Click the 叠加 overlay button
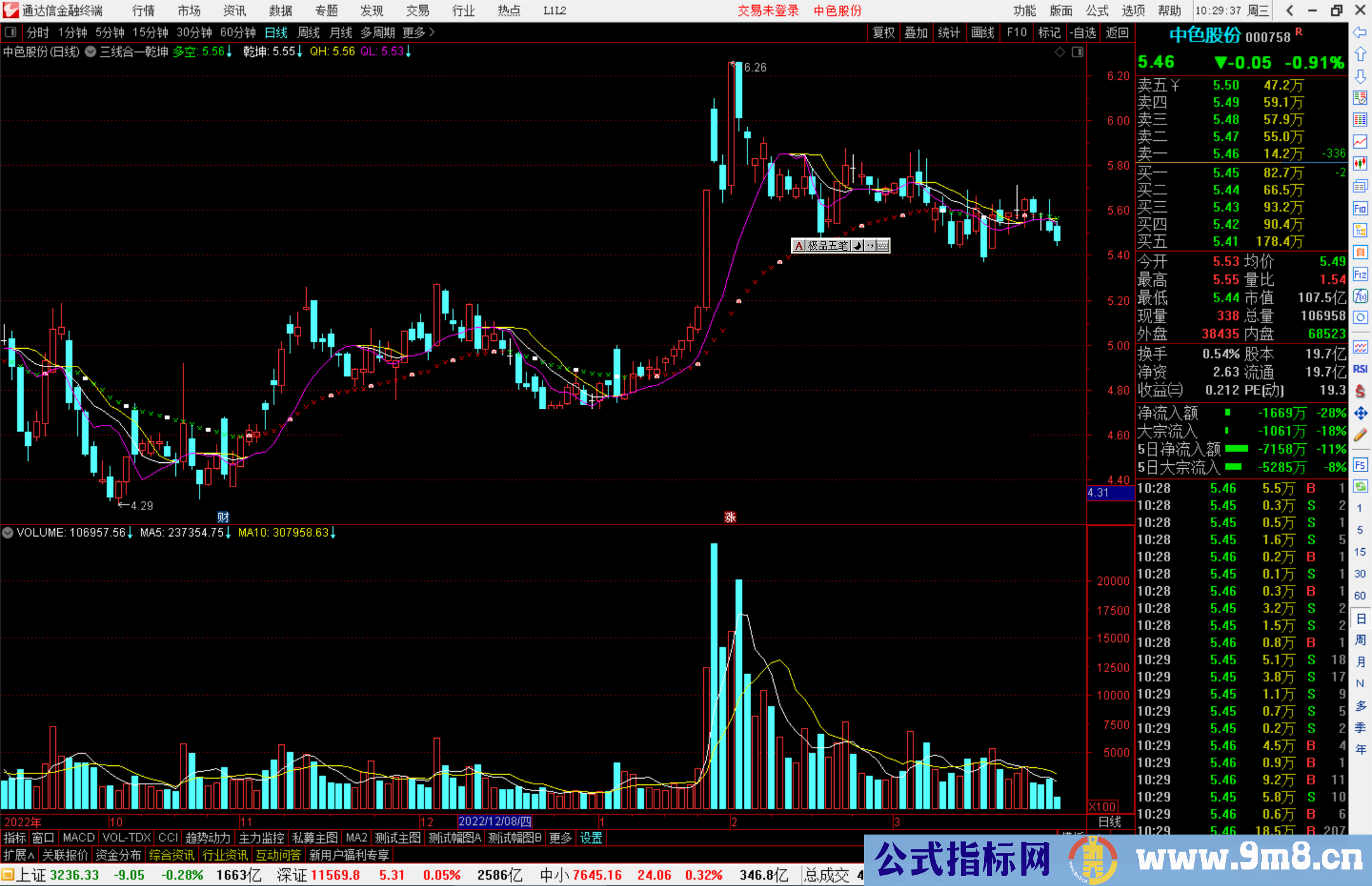 (917, 32)
